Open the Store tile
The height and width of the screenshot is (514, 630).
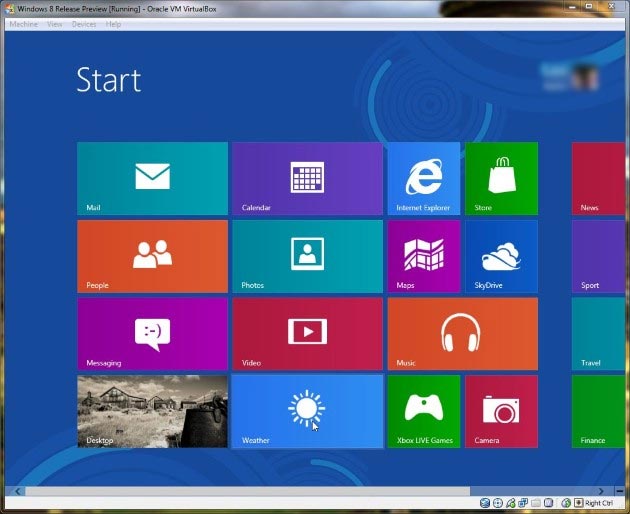[501, 178]
